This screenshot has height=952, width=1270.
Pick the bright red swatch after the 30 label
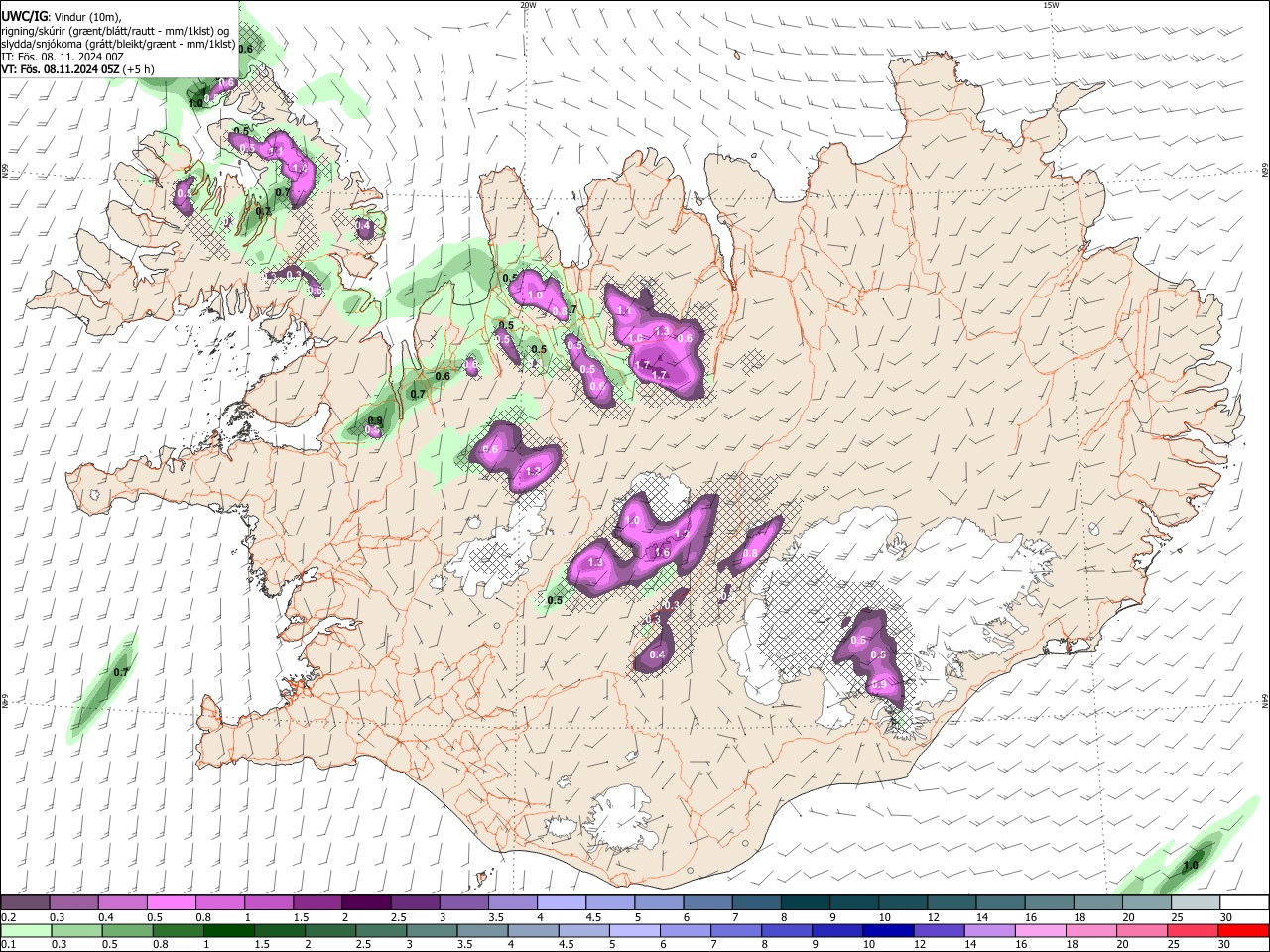[1243, 930]
